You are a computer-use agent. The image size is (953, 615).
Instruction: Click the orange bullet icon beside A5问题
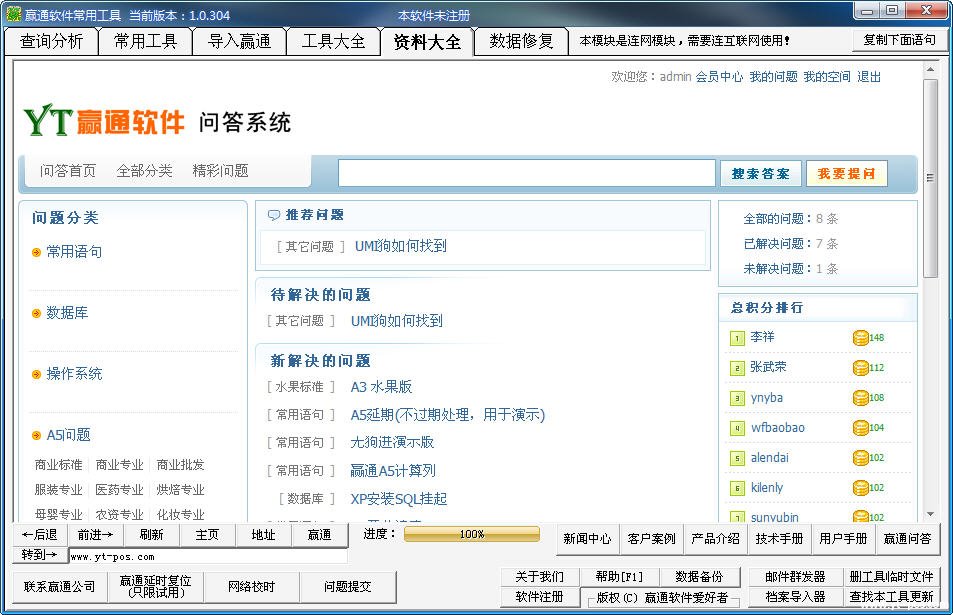coord(36,435)
